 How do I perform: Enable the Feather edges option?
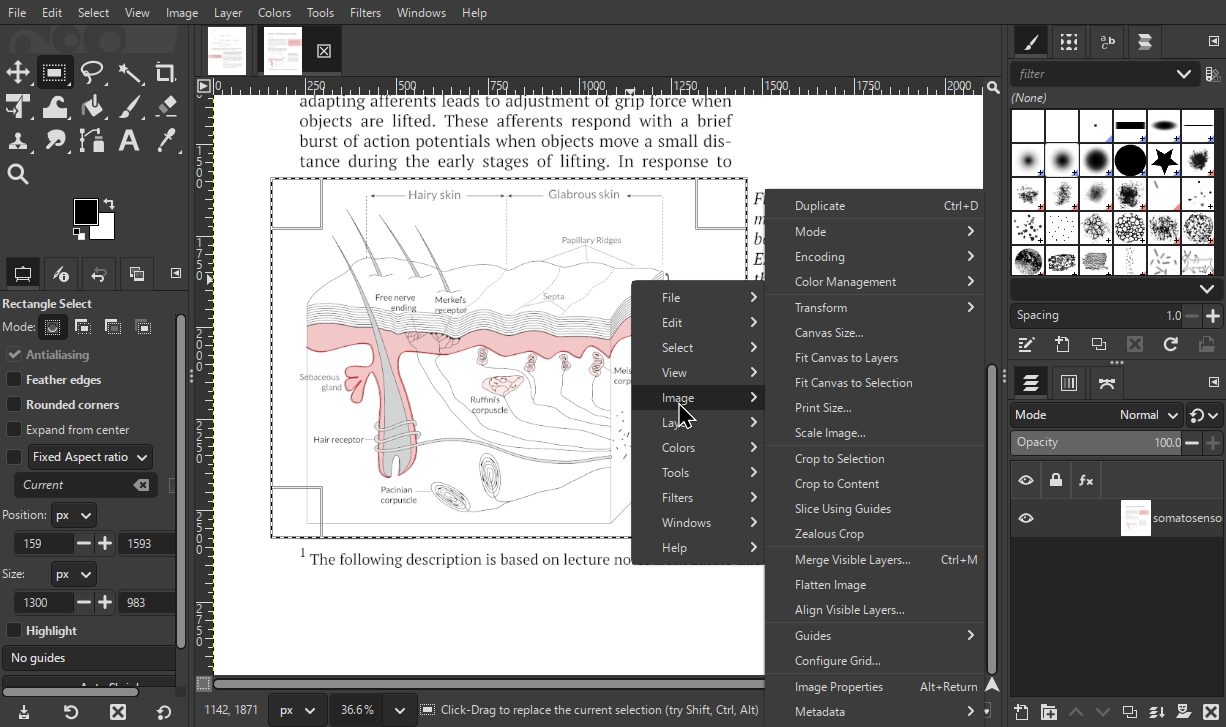14,380
